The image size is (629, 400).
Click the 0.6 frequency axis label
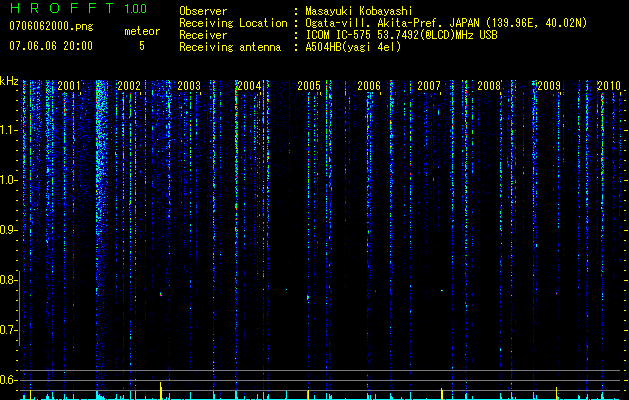click(x=8, y=380)
